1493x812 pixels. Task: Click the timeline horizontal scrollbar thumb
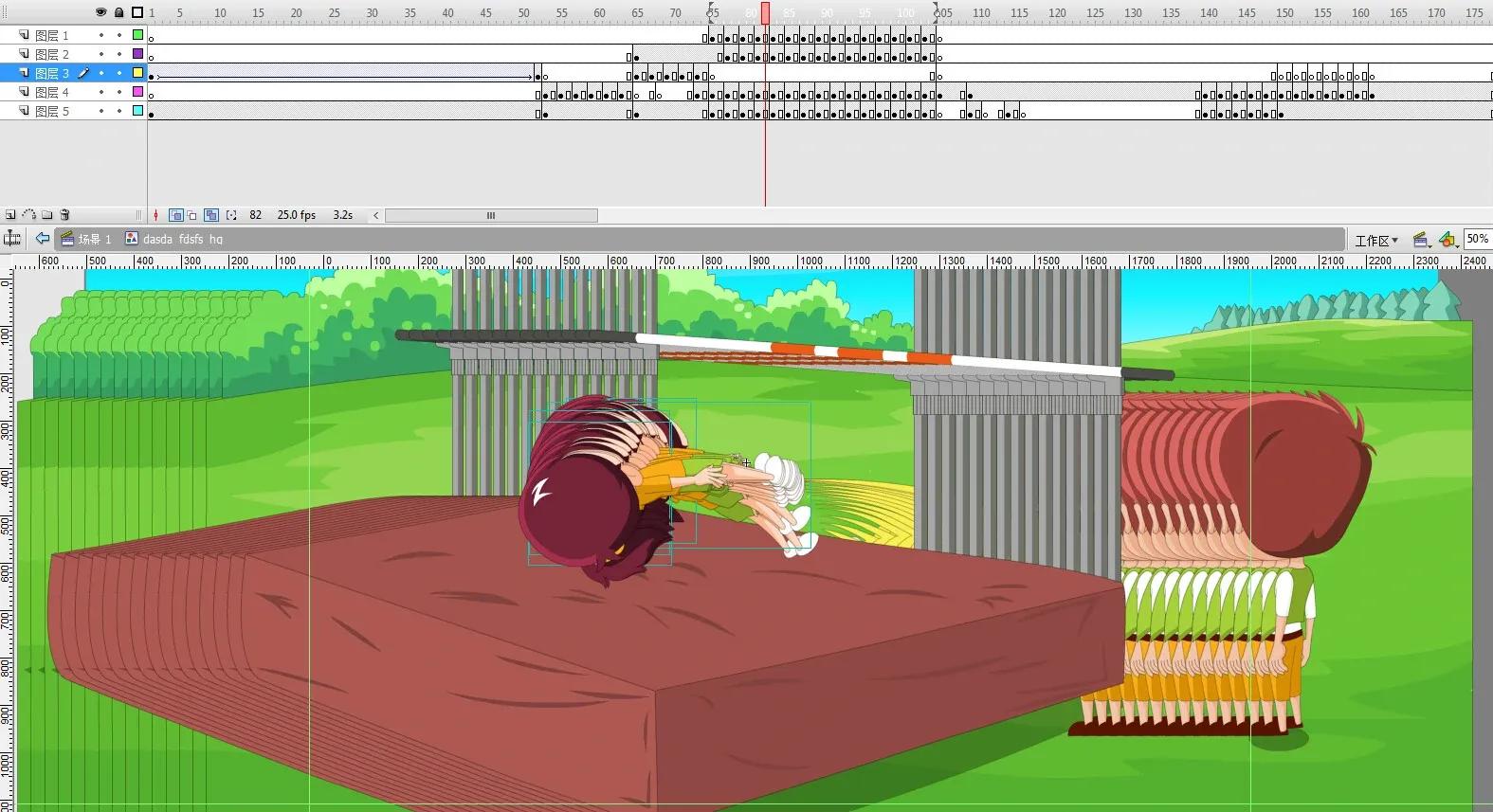point(491,215)
